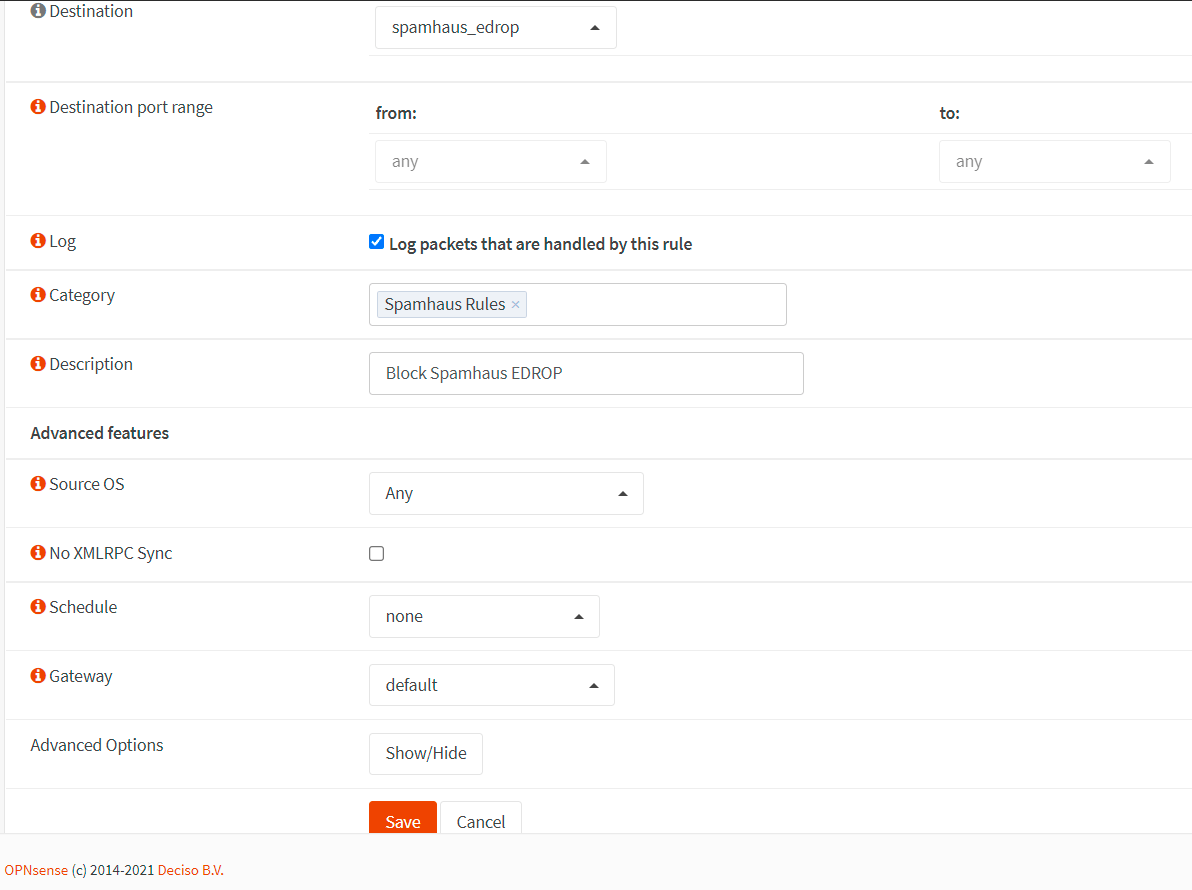Viewport: 1192px width, 890px height.
Task: Expand the Schedule dropdown set to none
Action: click(484, 617)
